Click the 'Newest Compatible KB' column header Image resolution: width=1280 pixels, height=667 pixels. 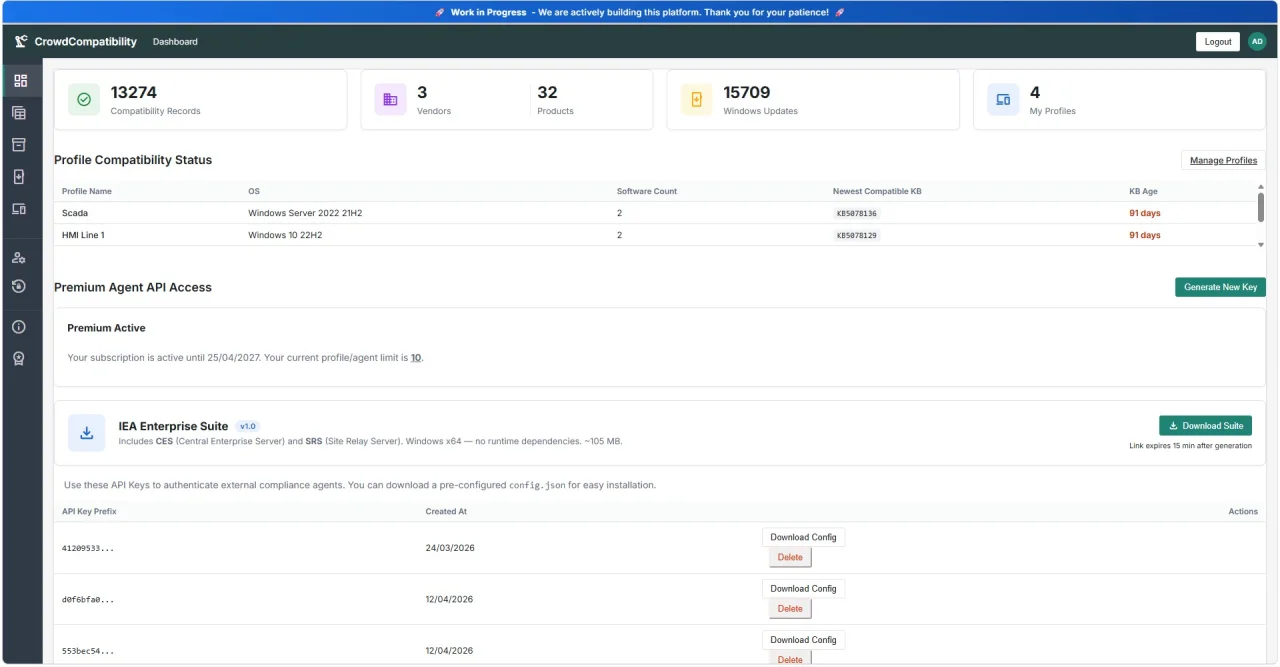(x=877, y=191)
